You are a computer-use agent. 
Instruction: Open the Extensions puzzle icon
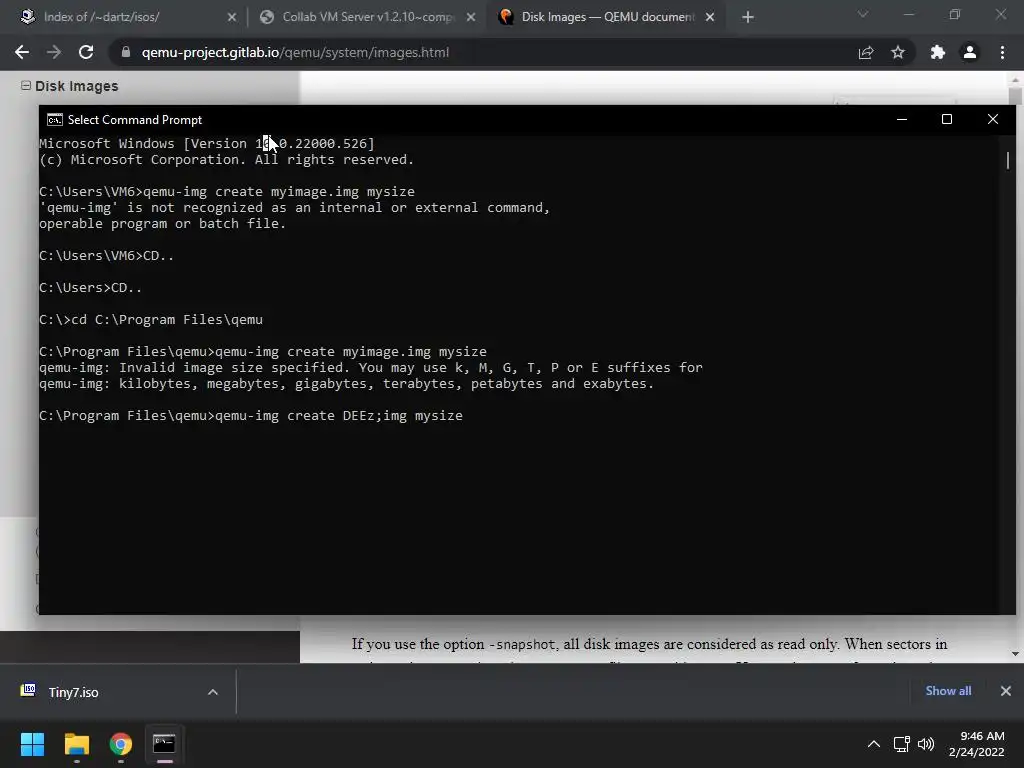[938, 52]
